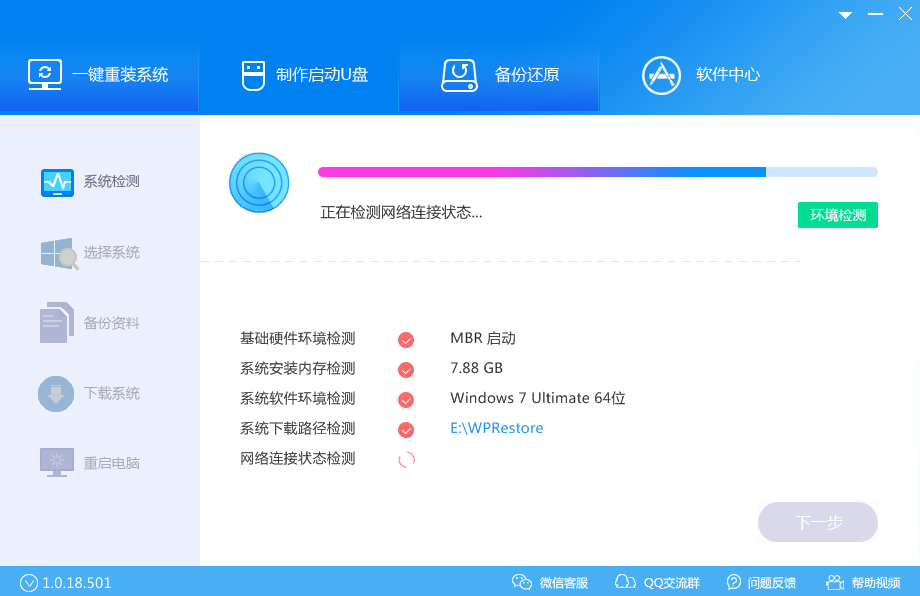
Task: Expand the dropdown arrow near window controls
Action: (x=844, y=14)
